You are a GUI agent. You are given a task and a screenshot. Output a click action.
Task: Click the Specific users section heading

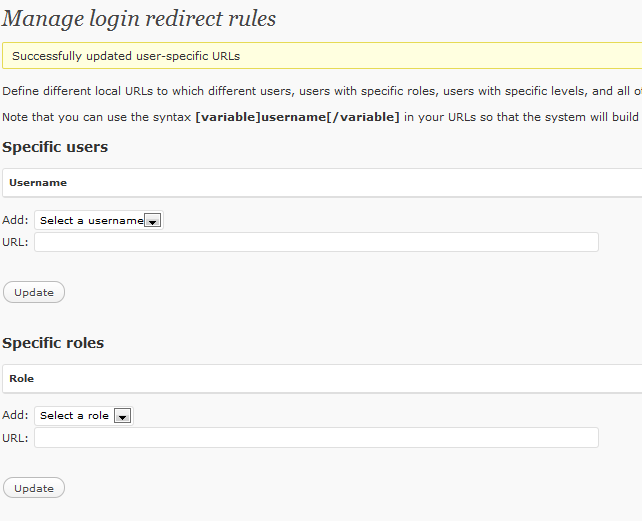(55, 147)
